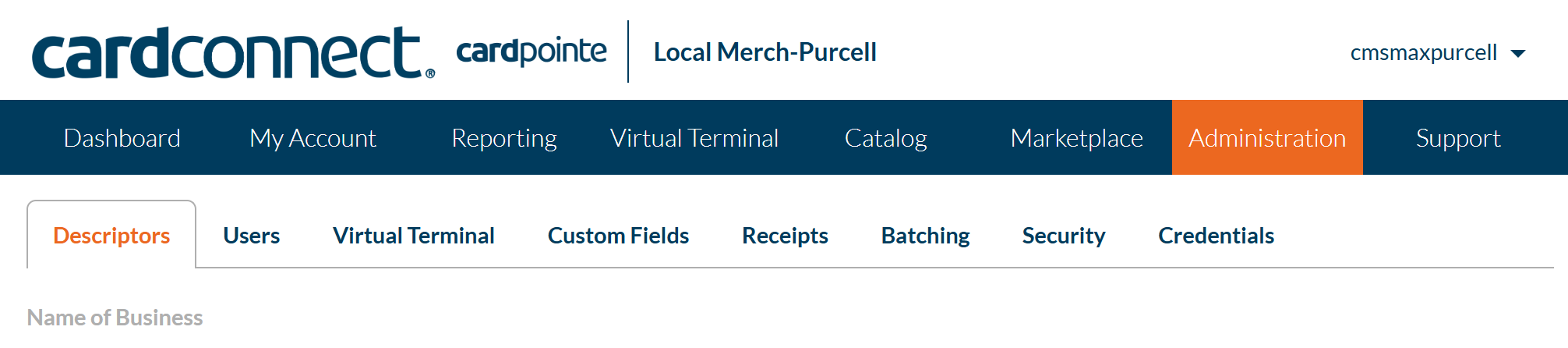
Task: Click the CardPointe logo
Action: click(531, 51)
